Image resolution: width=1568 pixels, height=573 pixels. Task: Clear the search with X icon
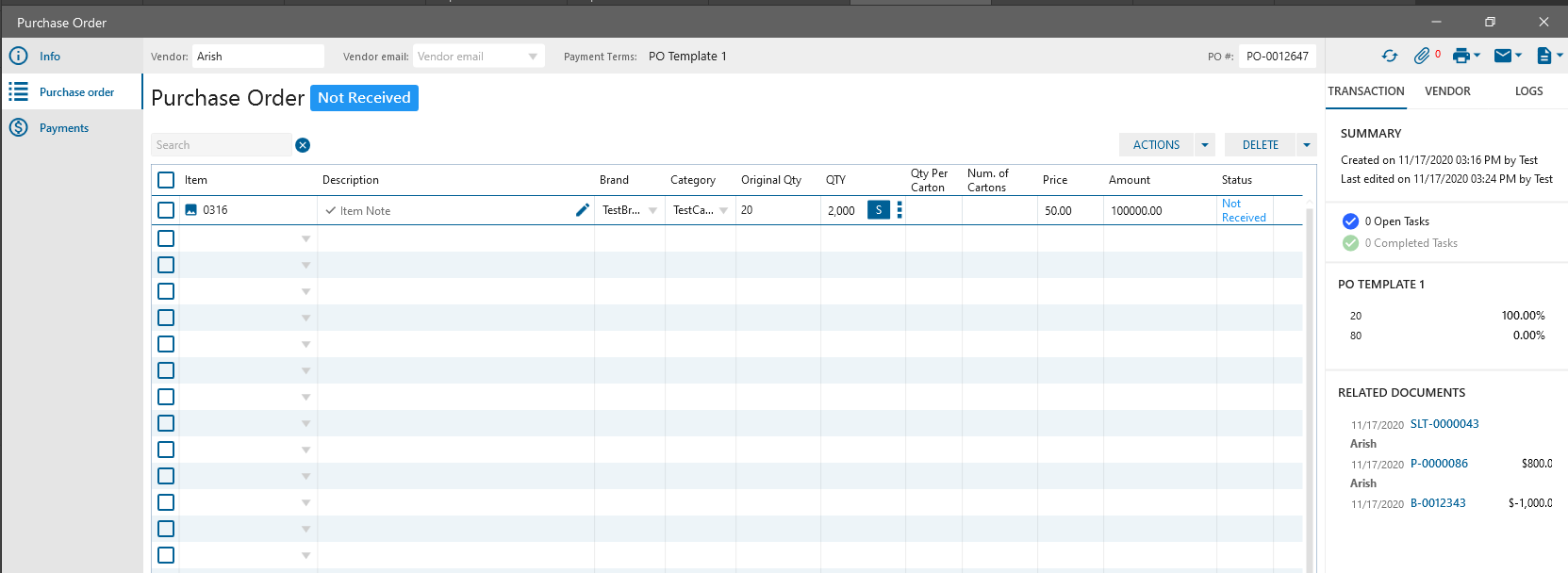(x=303, y=145)
